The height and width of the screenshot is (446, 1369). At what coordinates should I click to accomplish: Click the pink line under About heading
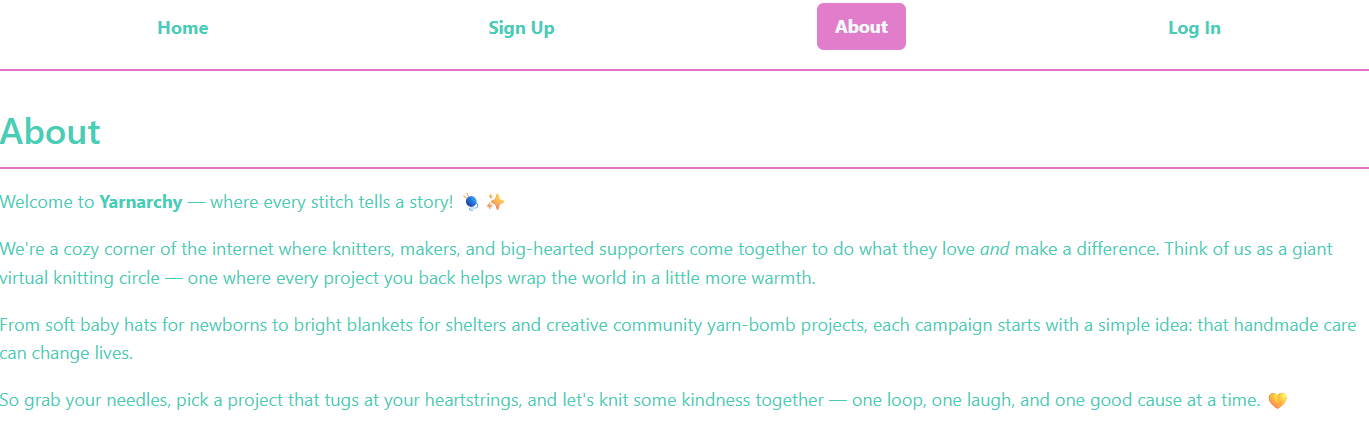coord(684,167)
